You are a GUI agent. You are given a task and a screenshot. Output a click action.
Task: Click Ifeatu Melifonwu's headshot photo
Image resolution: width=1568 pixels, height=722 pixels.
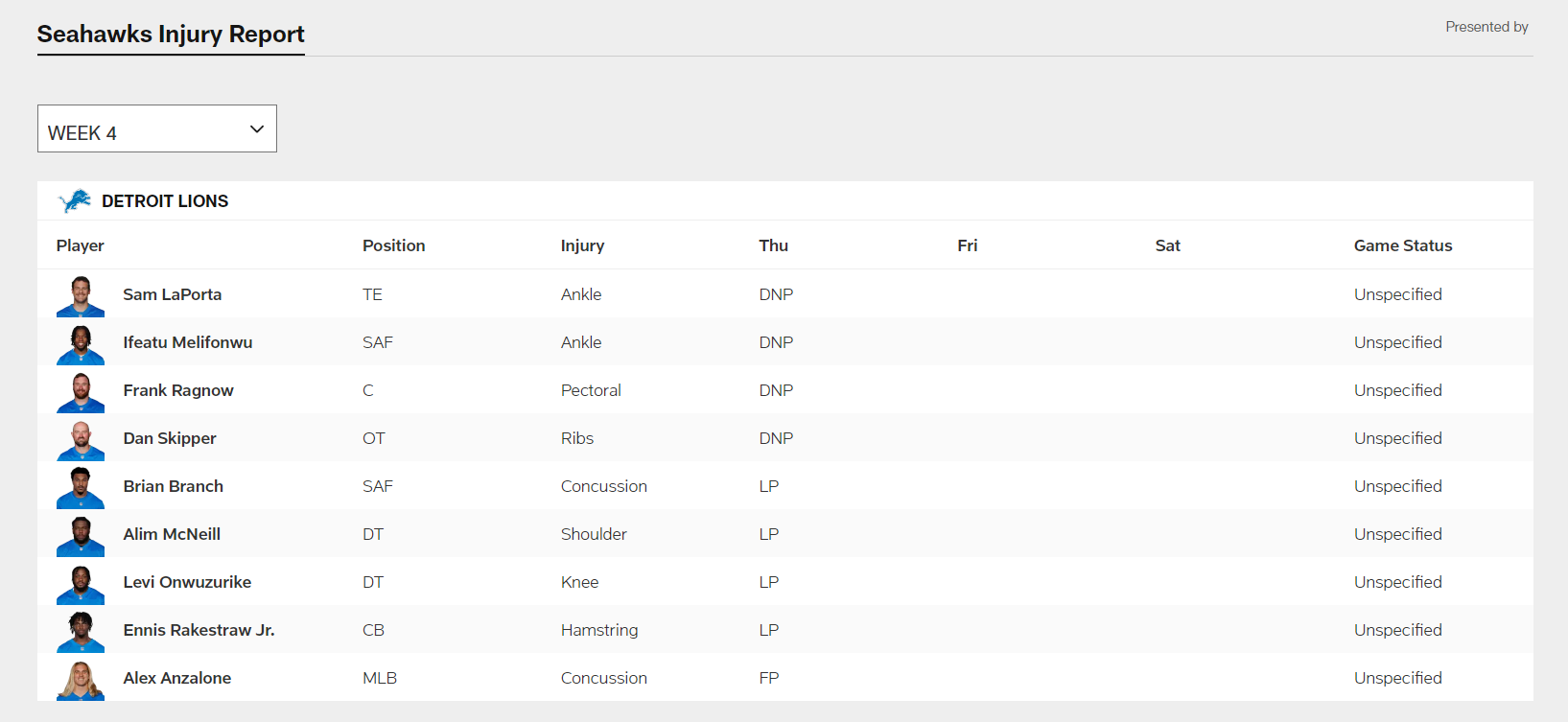(x=81, y=343)
